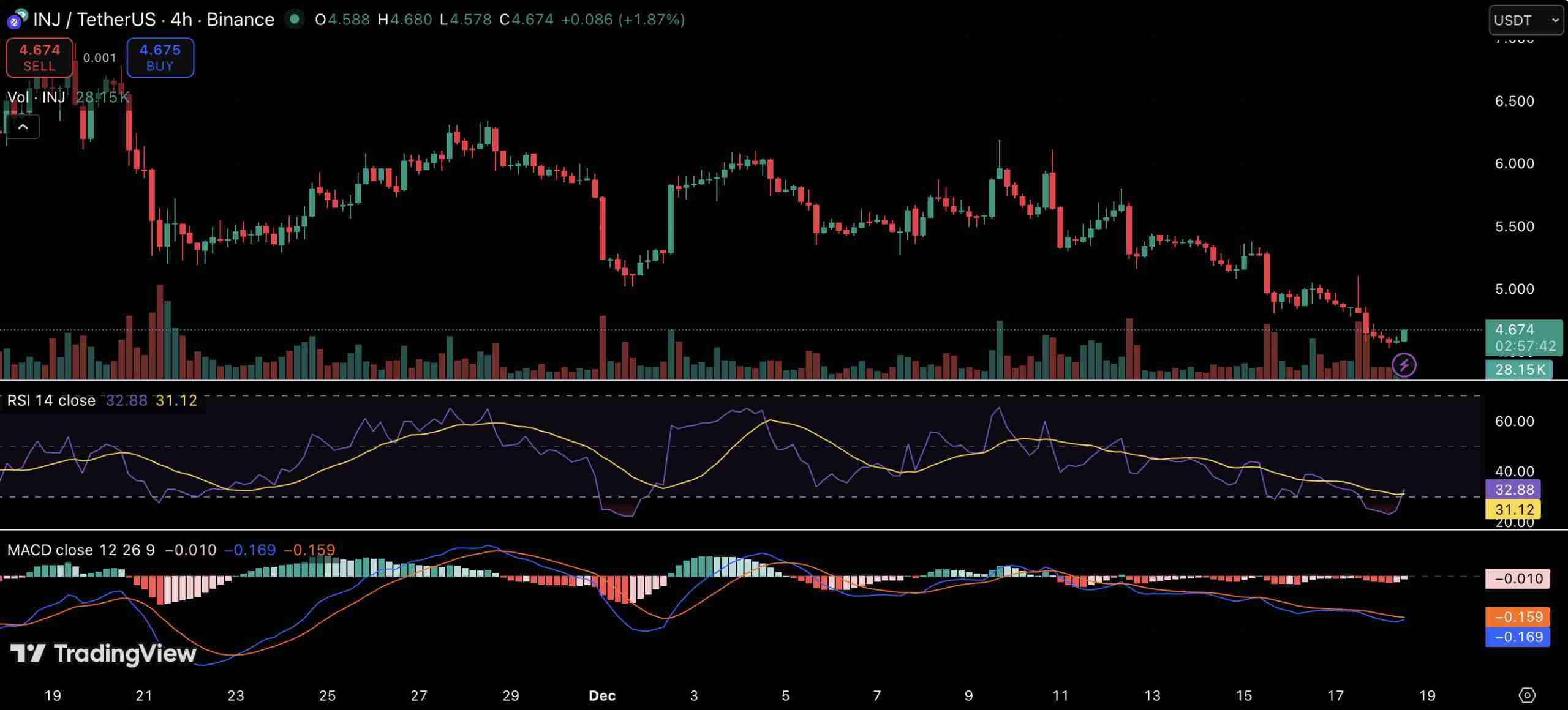Open chart settings hexagon icon
Image resolution: width=1568 pixels, height=710 pixels.
(1527, 695)
